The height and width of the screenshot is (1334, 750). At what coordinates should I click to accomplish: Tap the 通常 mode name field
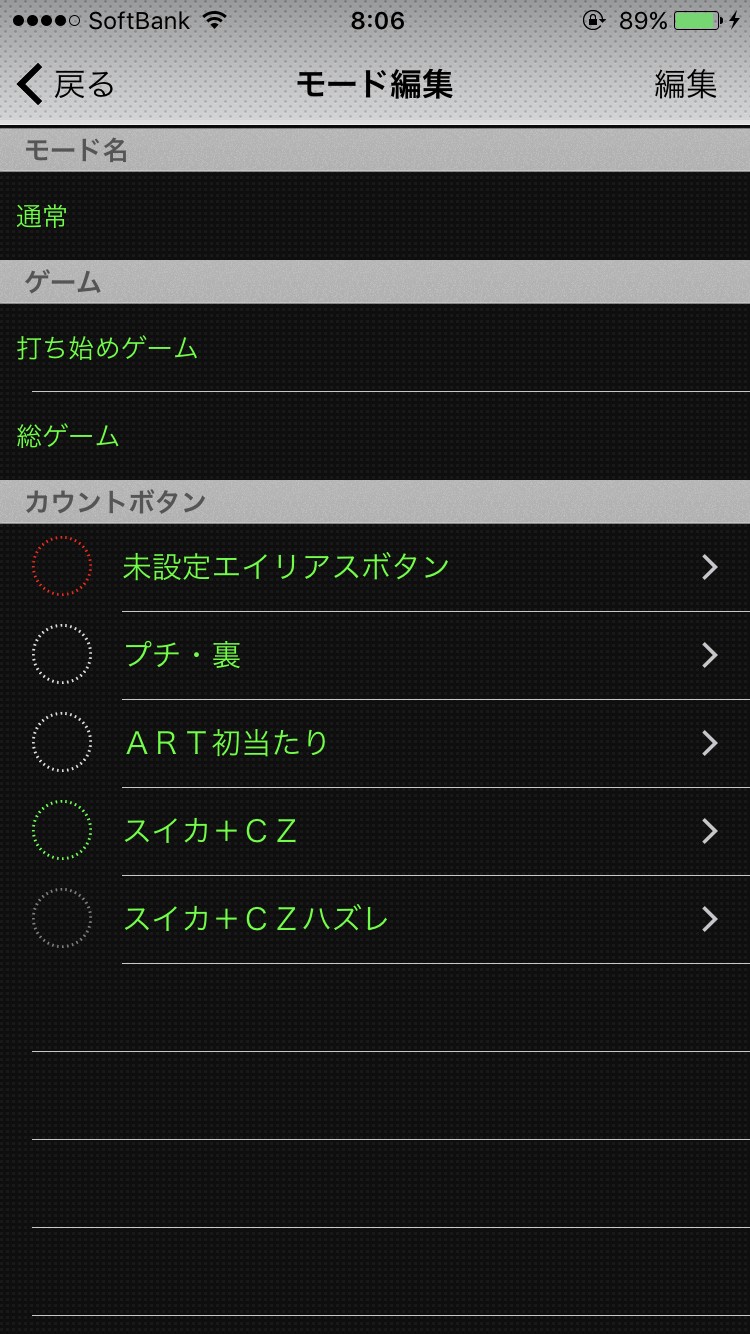tap(42, 216)
